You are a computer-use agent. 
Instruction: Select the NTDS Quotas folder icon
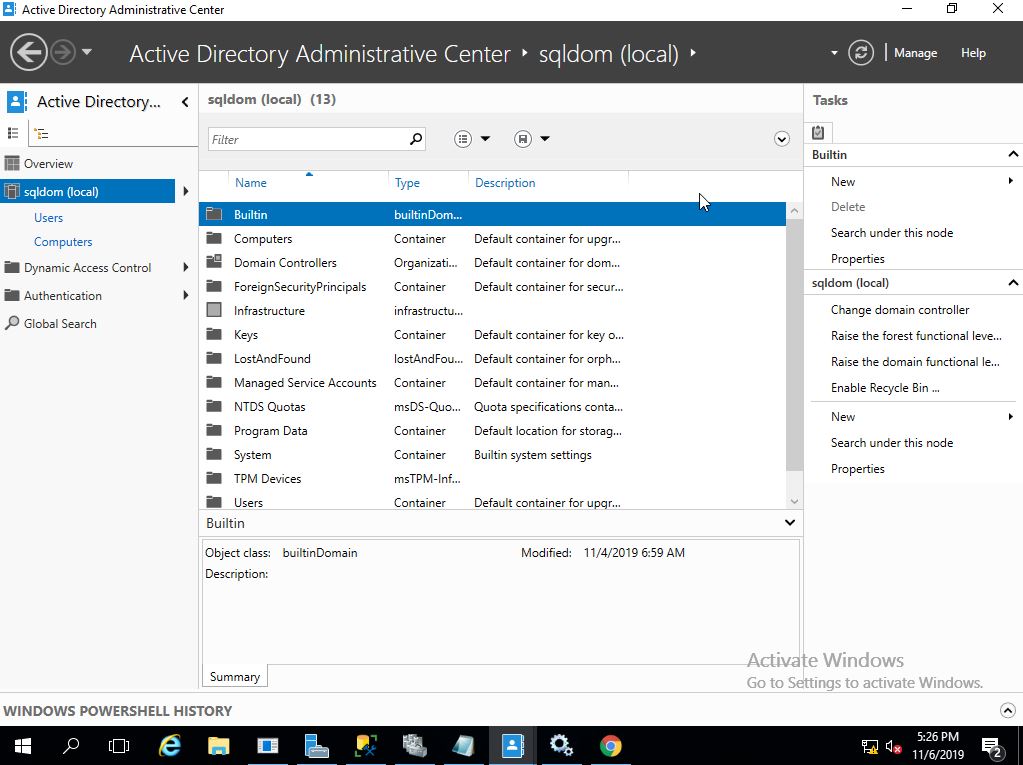click(x=214, y=406)
